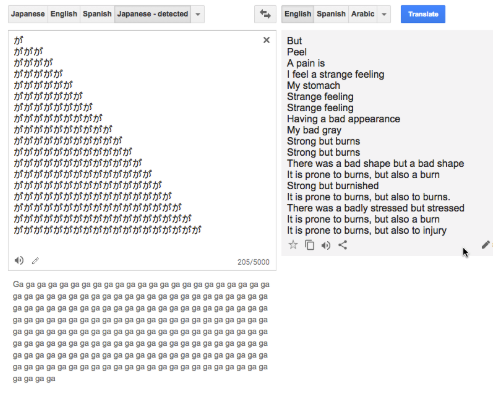Click the blue Translate button
498x394 pixels.
[x=423, y=14]
